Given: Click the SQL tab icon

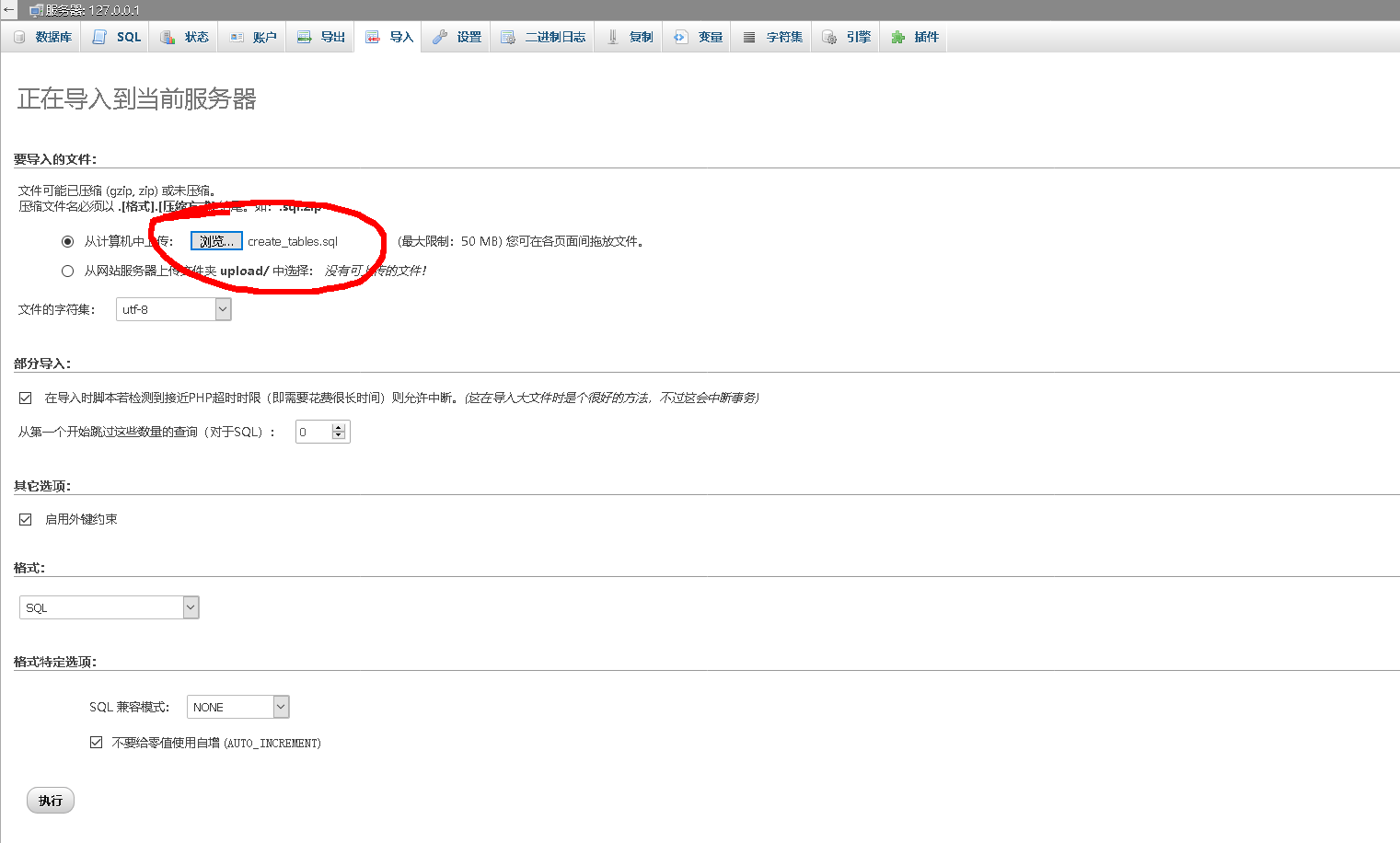Looking at the screenshot, I should (100, 37).
